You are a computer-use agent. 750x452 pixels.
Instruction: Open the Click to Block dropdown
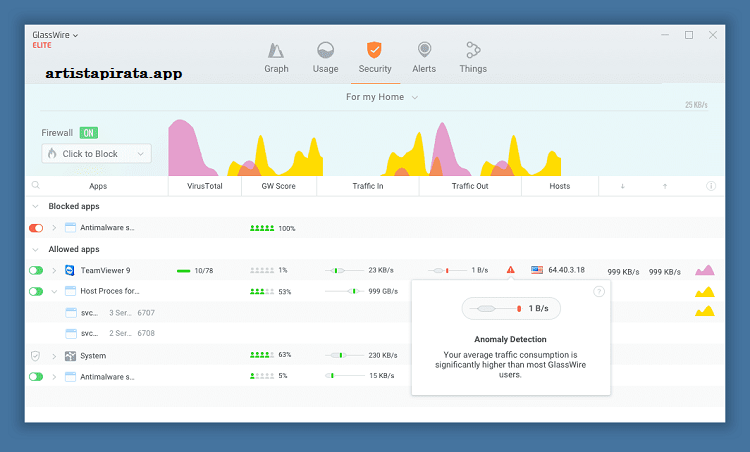click(96, 154)
